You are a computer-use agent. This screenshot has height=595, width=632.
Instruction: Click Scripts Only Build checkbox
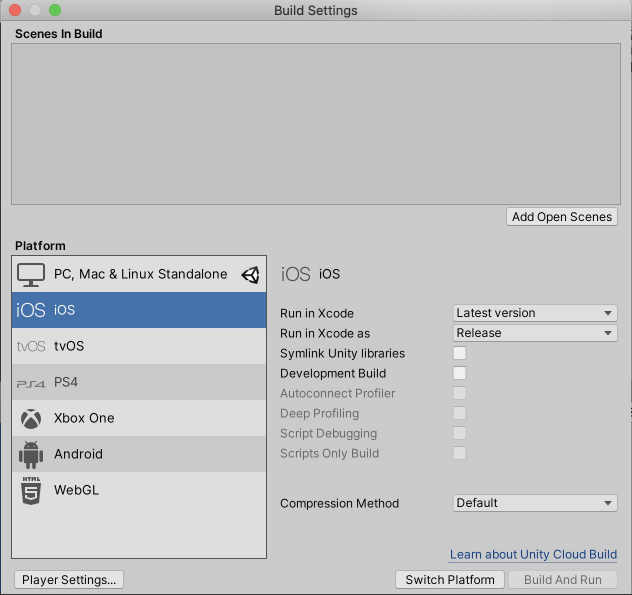(459, 453)
